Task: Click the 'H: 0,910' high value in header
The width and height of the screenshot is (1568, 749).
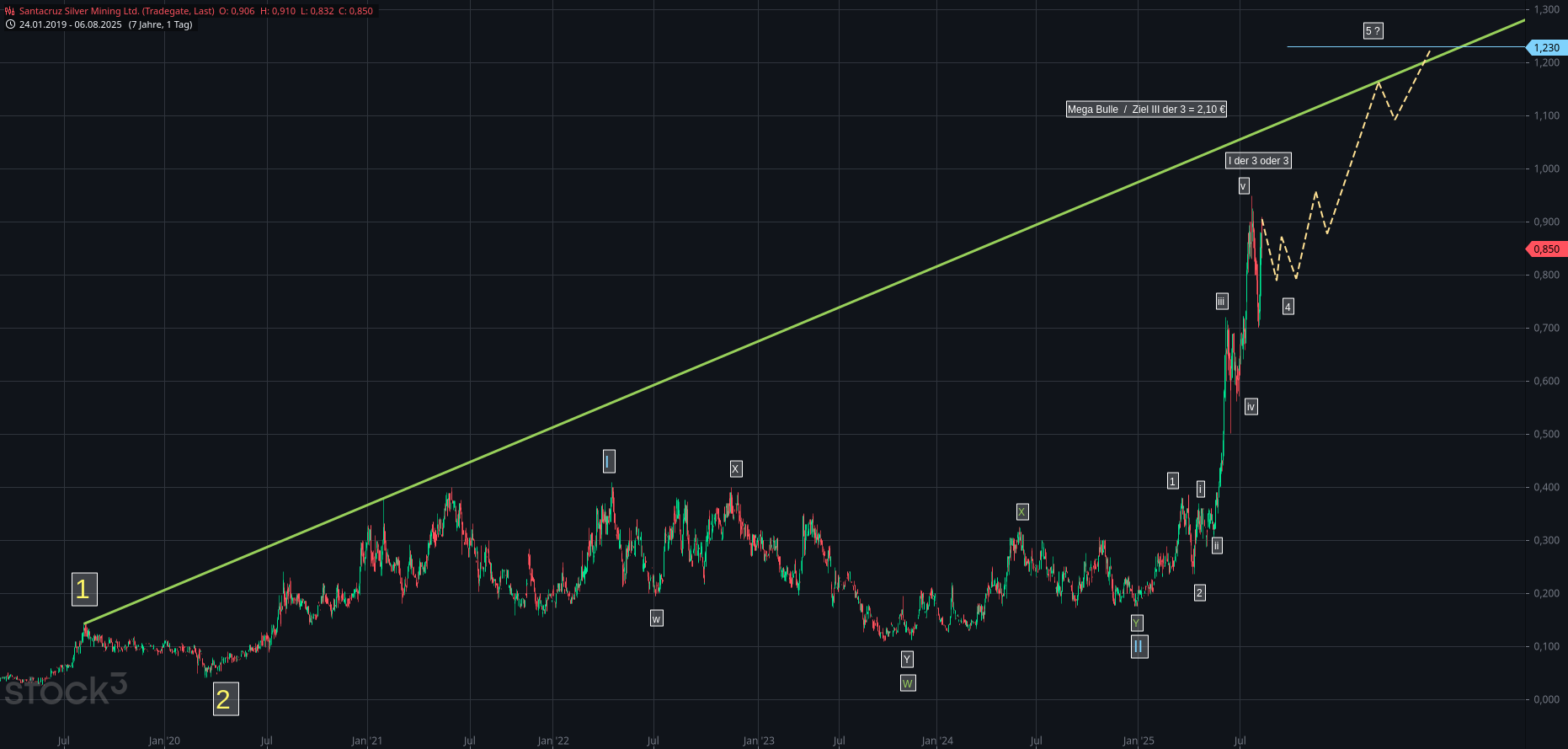Action: pos(278,11)
